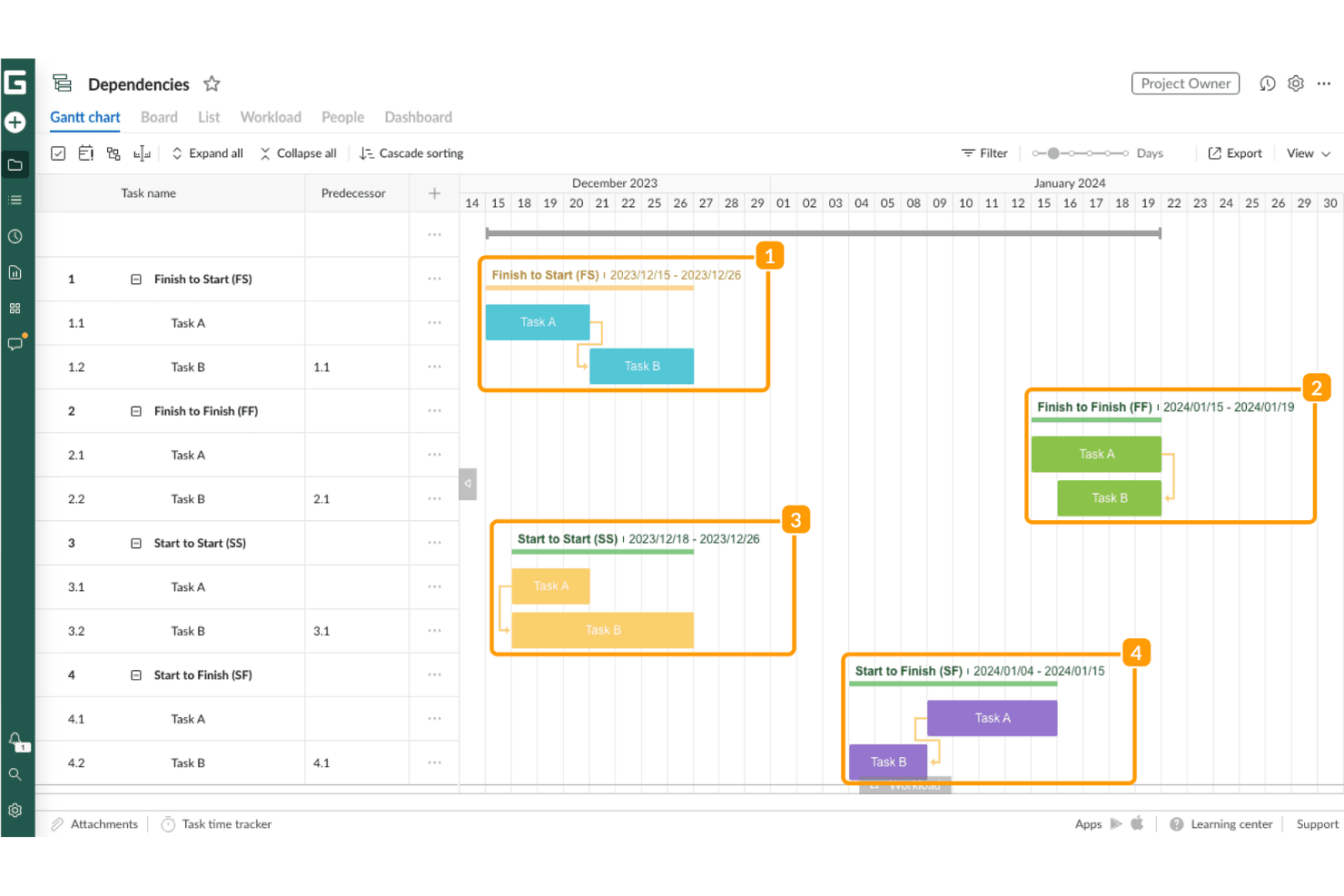Image resolution: width=1344 pixels, height=896 pixels.
Task: Open the projects folder icon in sidebar
Action: pos(15,164)
